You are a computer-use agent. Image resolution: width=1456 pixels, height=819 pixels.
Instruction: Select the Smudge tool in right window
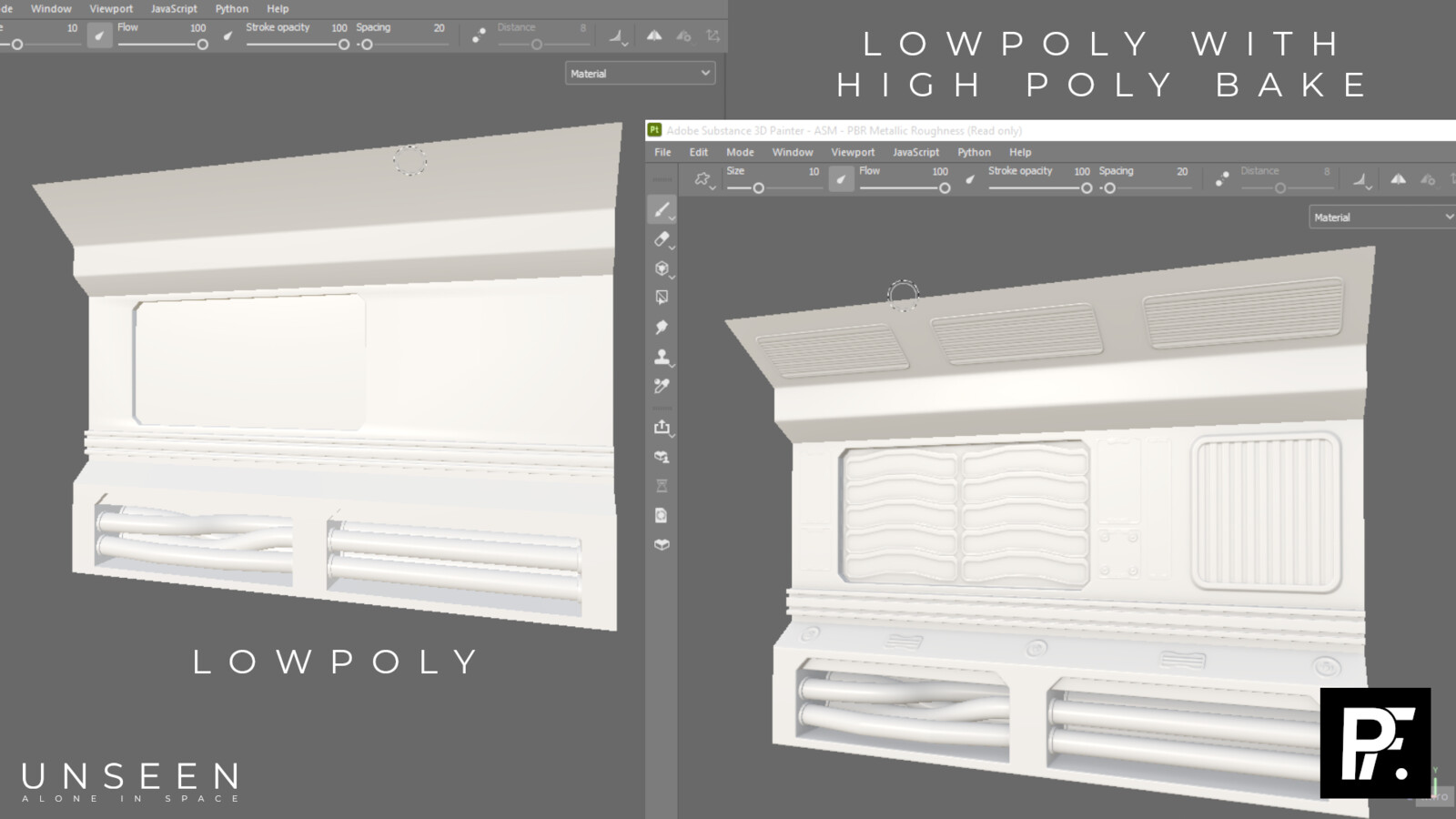click(662, 327)
